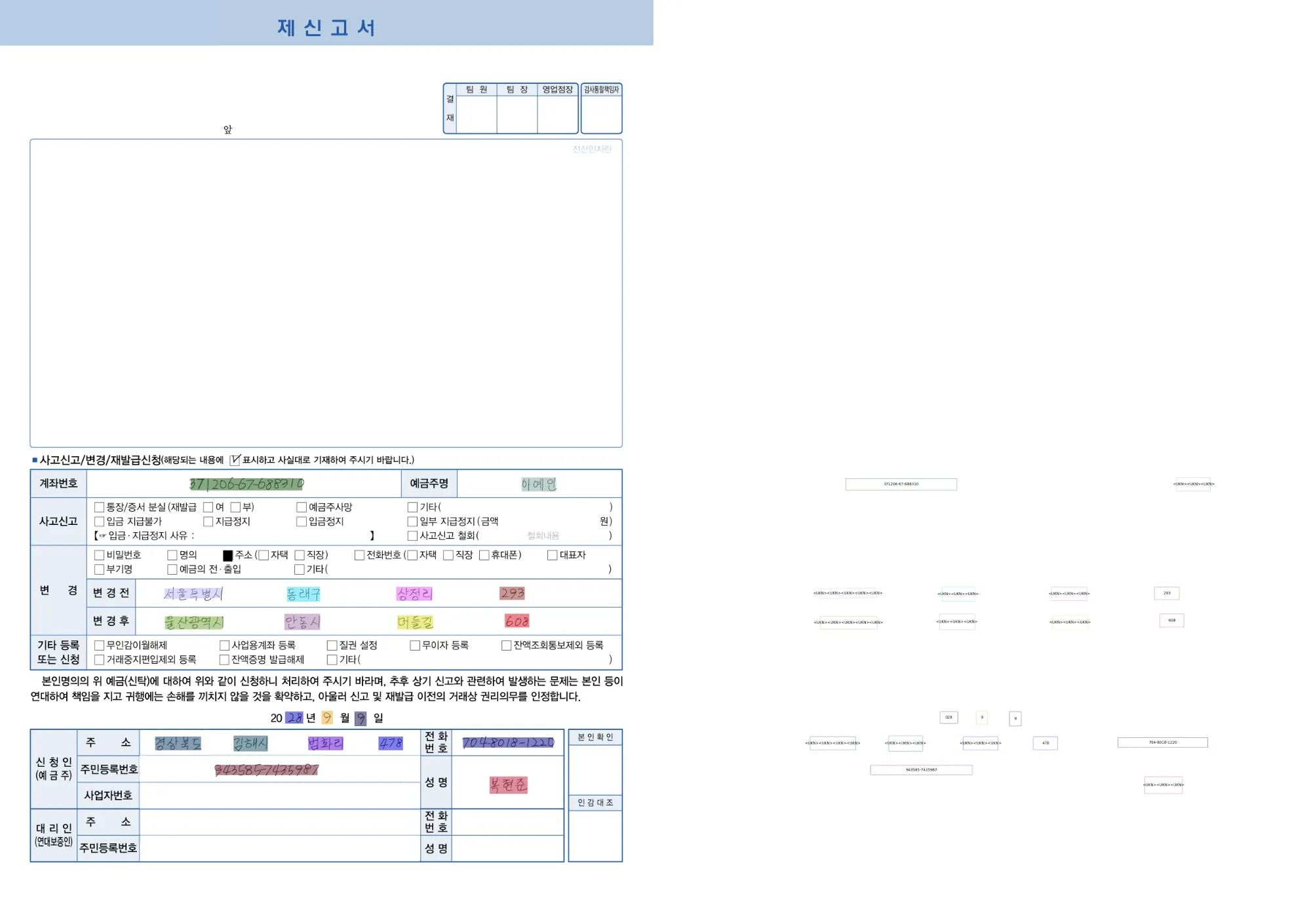Check the 비밀번호 change checkbox
This screenshot has width=1307, height=924.
[x=99, y=555]
